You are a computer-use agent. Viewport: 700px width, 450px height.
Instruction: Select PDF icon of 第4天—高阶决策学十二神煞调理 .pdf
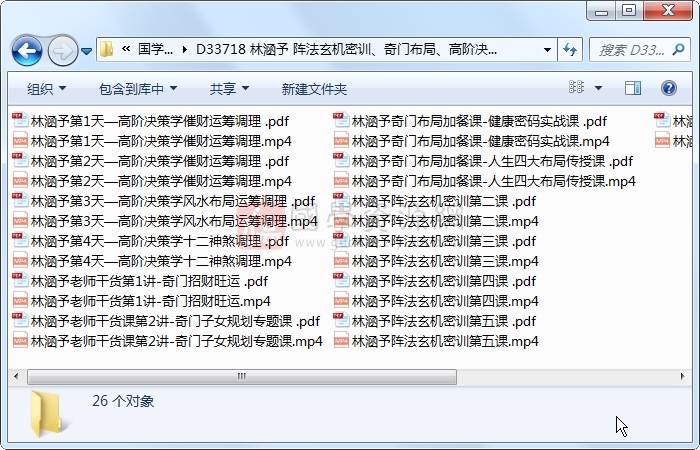click(21, 241)
